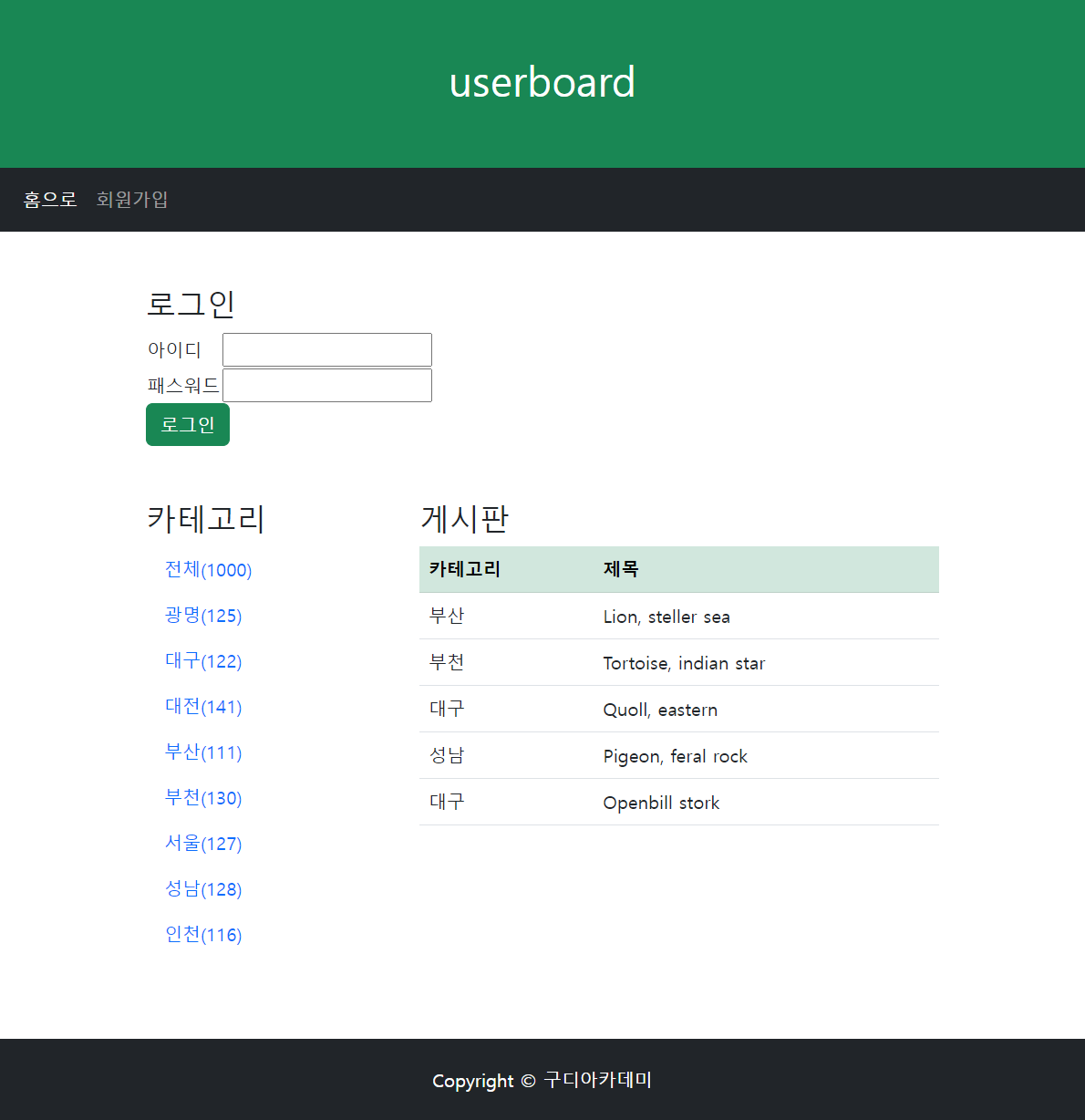
Task: Click post title Openbill stork
Action: [x=661, y=803]
